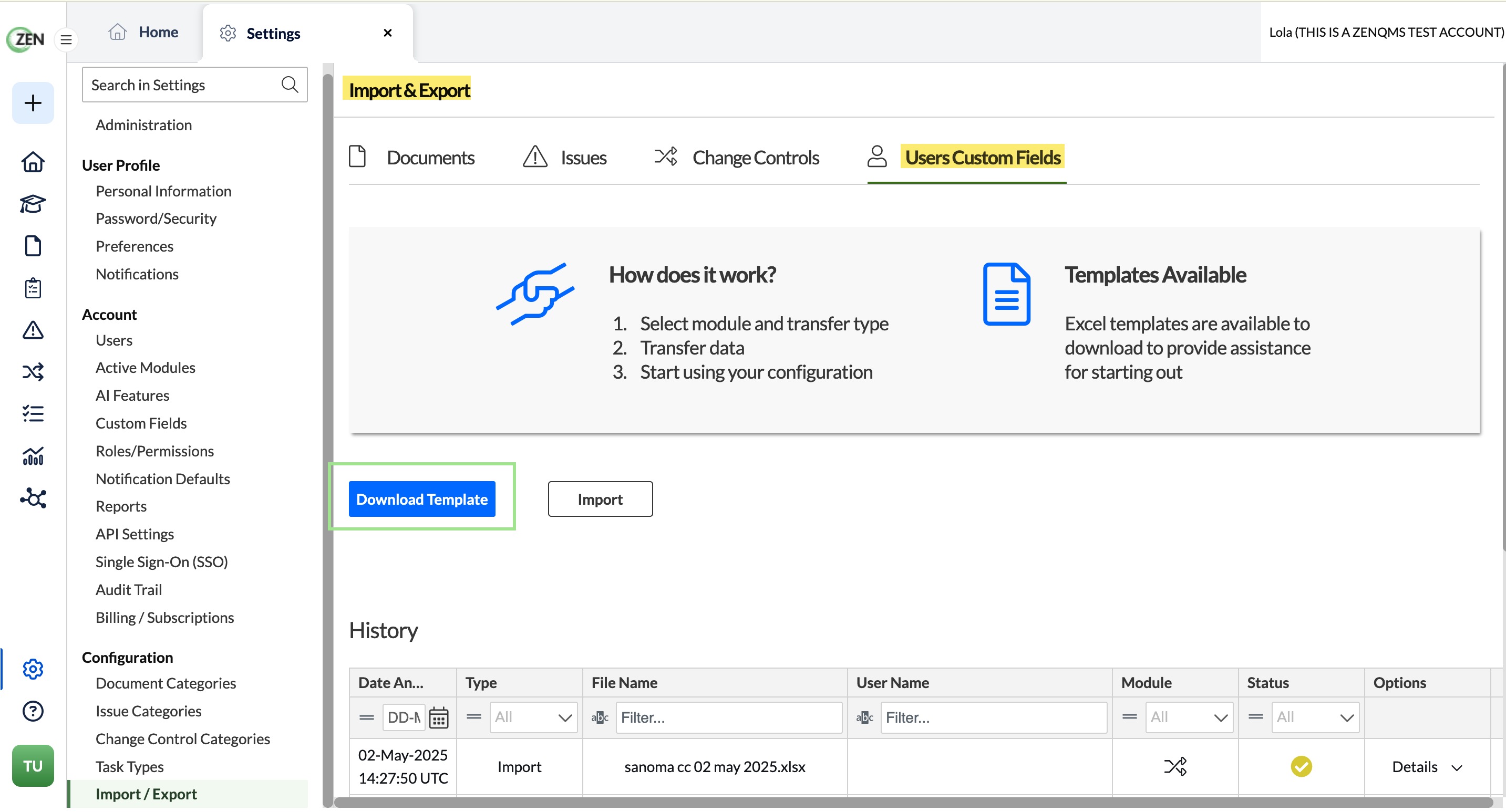This screenshot has width=1506, height=812.
Task: Open the clipboard audits icon
Action: [x=33, y=288]
